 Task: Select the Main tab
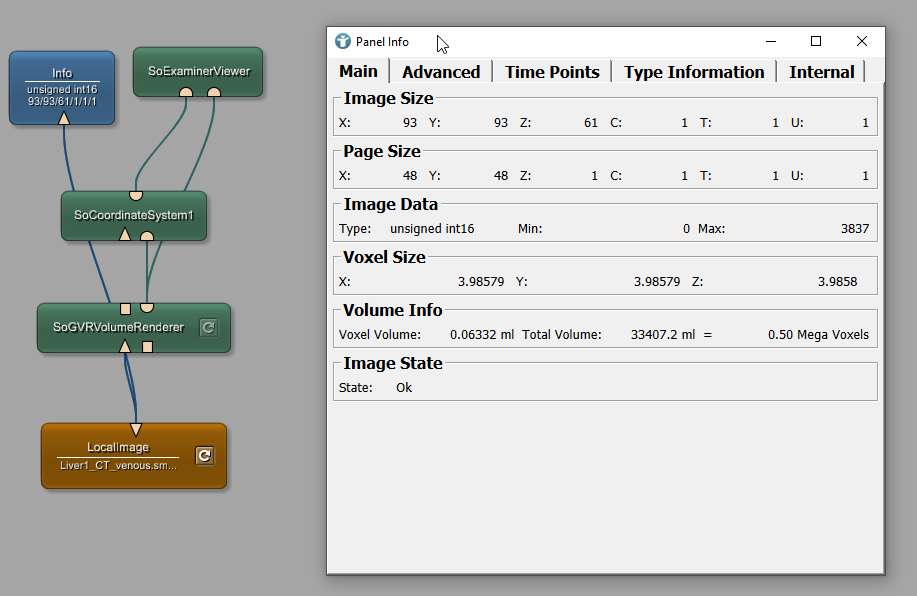tap(358, 72)
